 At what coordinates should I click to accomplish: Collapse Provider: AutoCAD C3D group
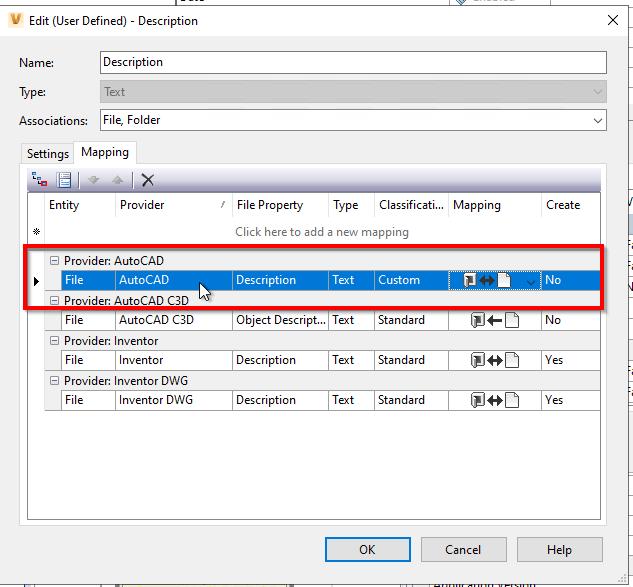[54, 301]
